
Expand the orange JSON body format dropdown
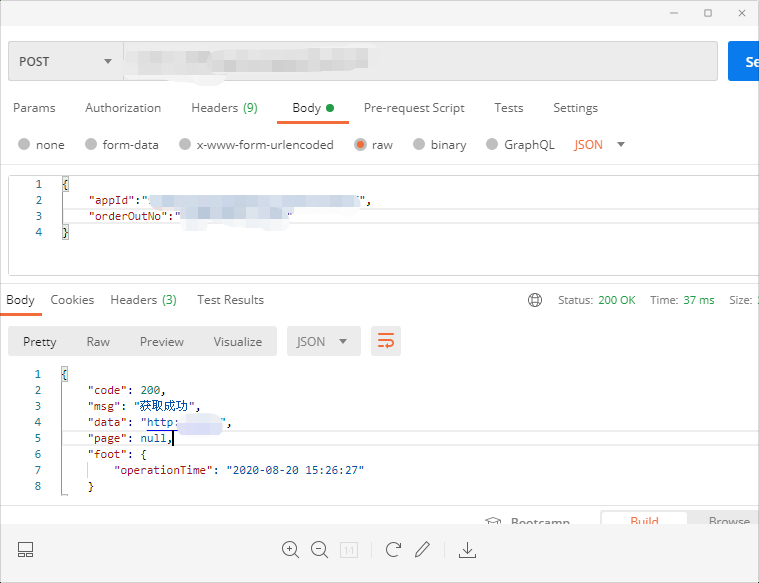click(599, 145)
